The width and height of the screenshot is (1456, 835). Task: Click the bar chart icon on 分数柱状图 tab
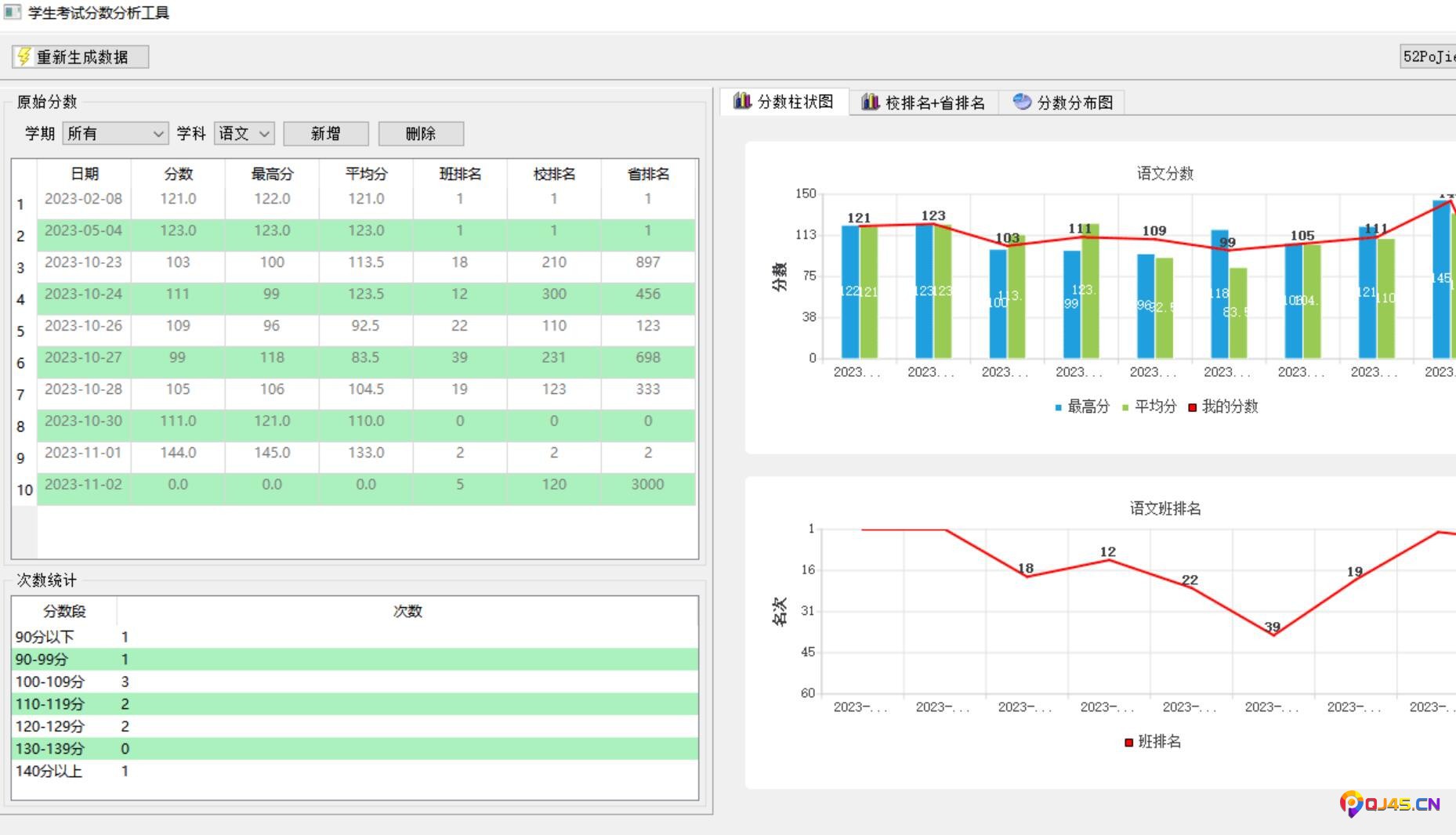pyautogui.click(x=742, y=101)
